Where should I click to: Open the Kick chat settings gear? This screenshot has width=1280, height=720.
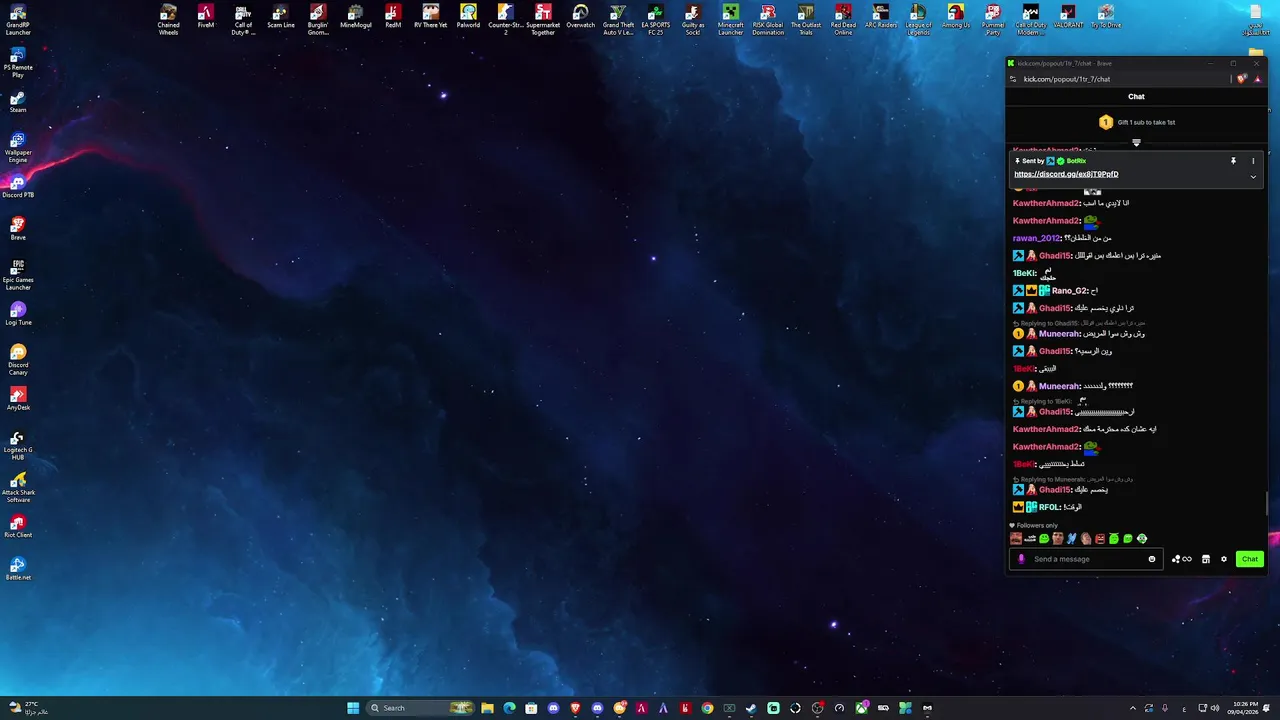coord(1223,559)
